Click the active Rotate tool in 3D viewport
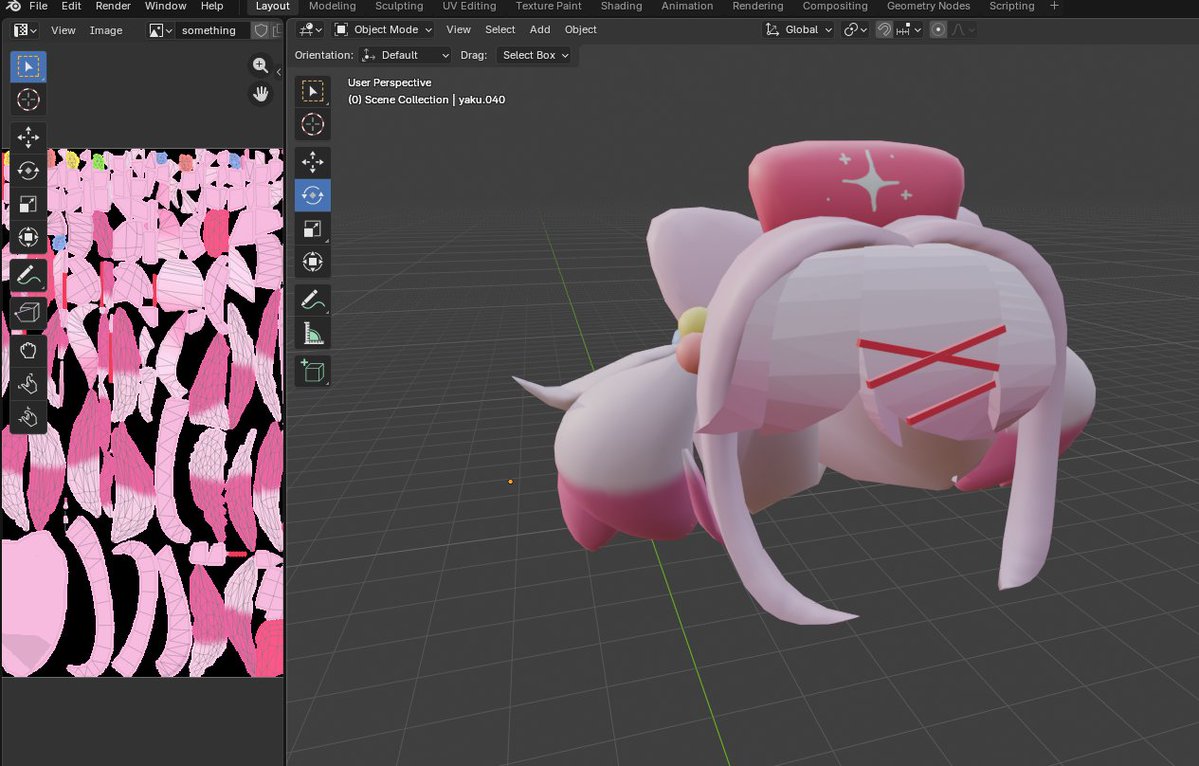Viewport: 1199px width, 766px height. [x=313, y=196]
